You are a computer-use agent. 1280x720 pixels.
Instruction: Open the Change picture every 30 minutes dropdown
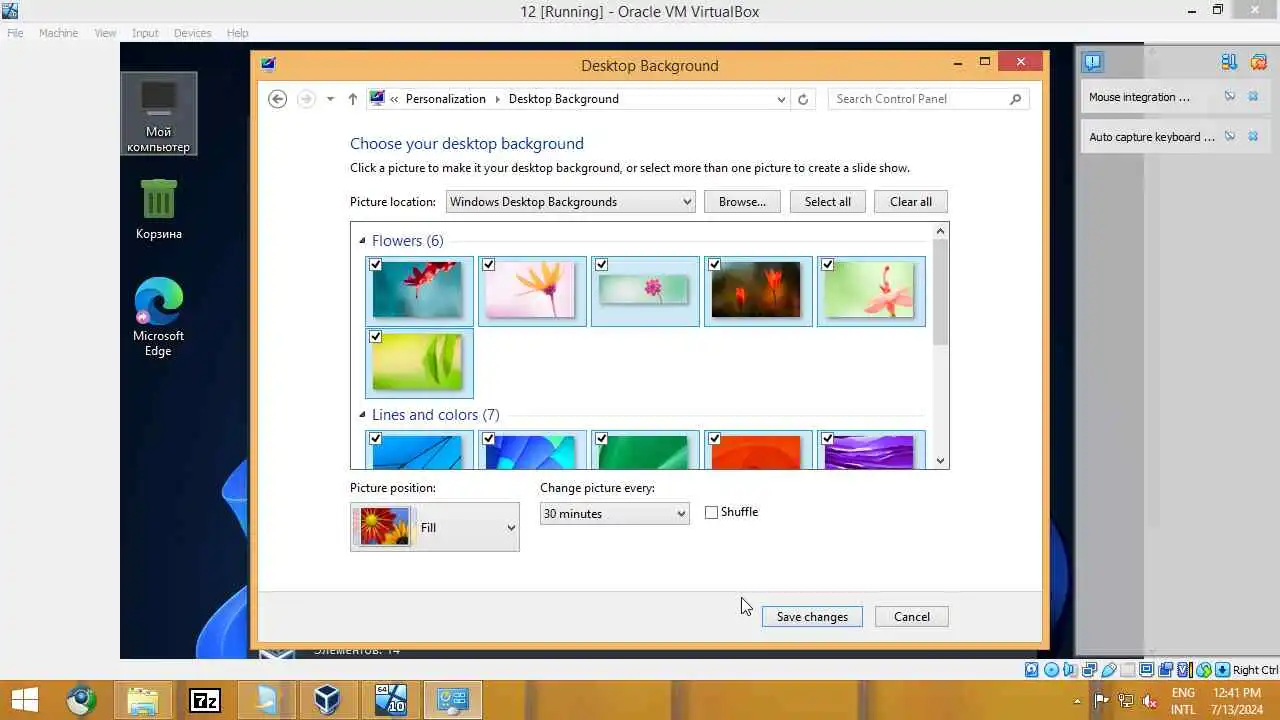click(614, 514)
